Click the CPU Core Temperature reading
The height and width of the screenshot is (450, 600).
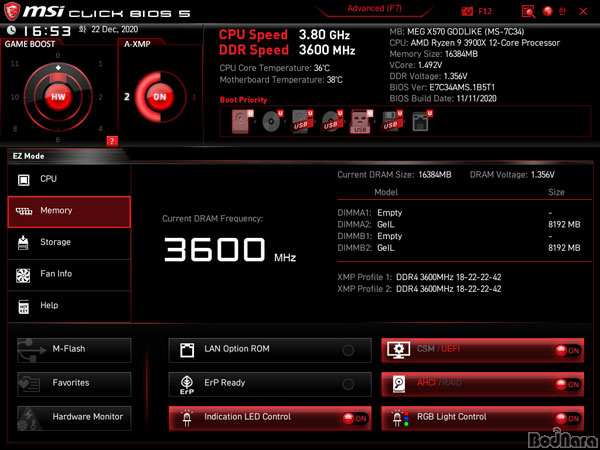[274, 68]
